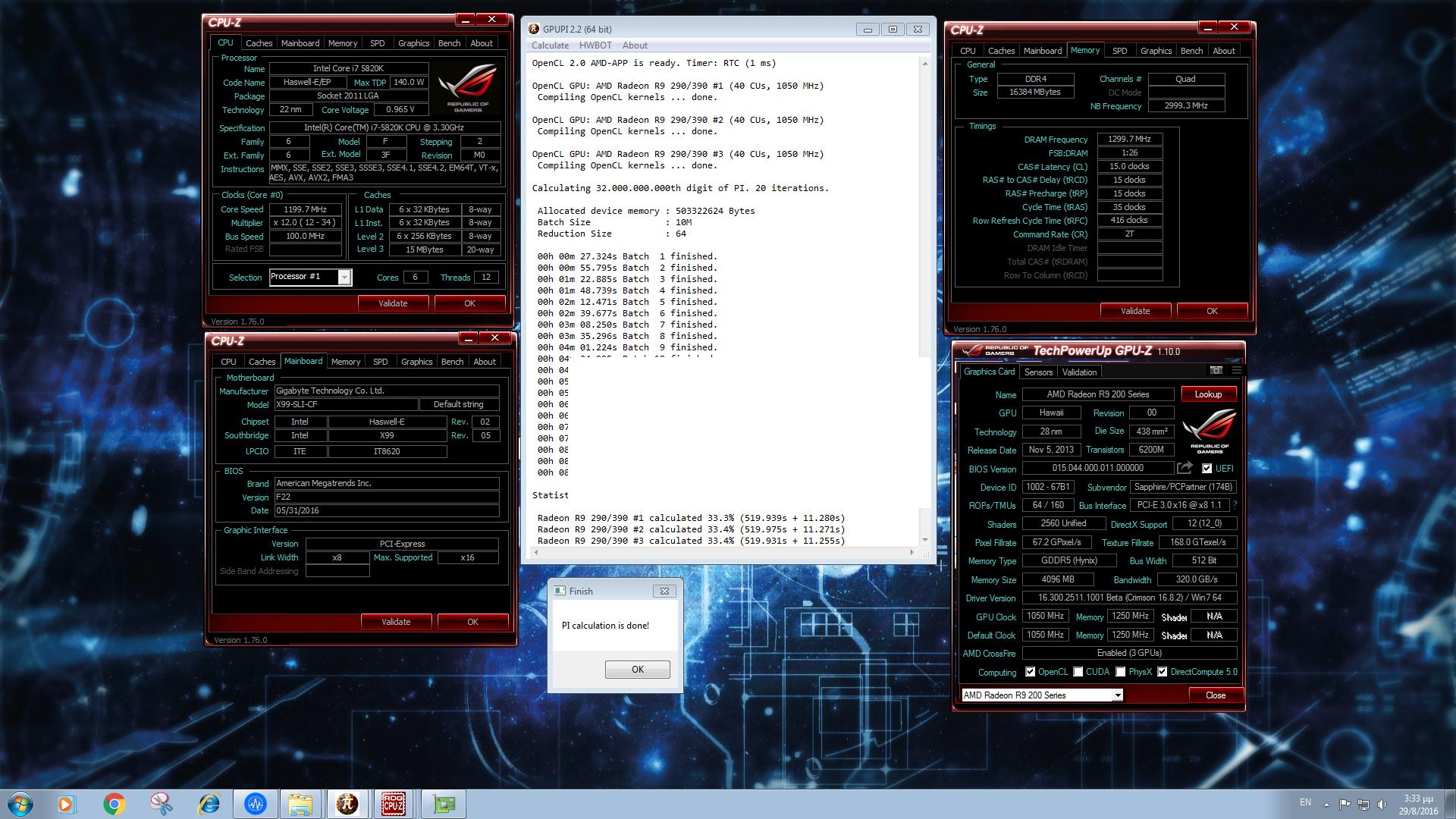Toggle the PhysX computing checkbox

(x=1120, y=672)
